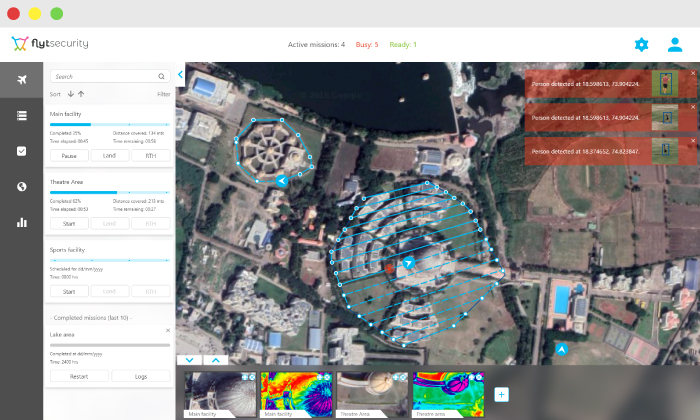This screenshot has height=420, width=700.
Task: Expand the first Main facility camera feed
Action: [x=245, y=377]
